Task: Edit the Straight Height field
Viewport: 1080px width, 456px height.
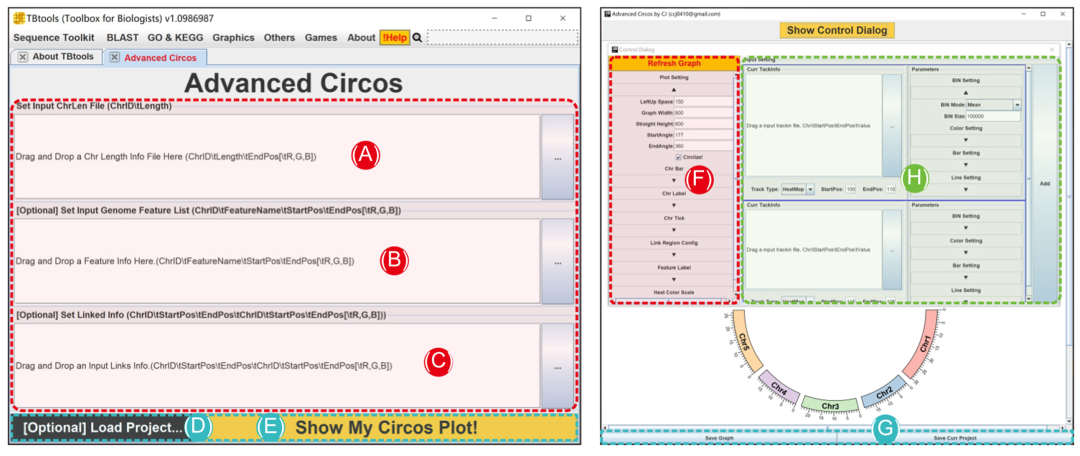Action: tap(703, 123)
